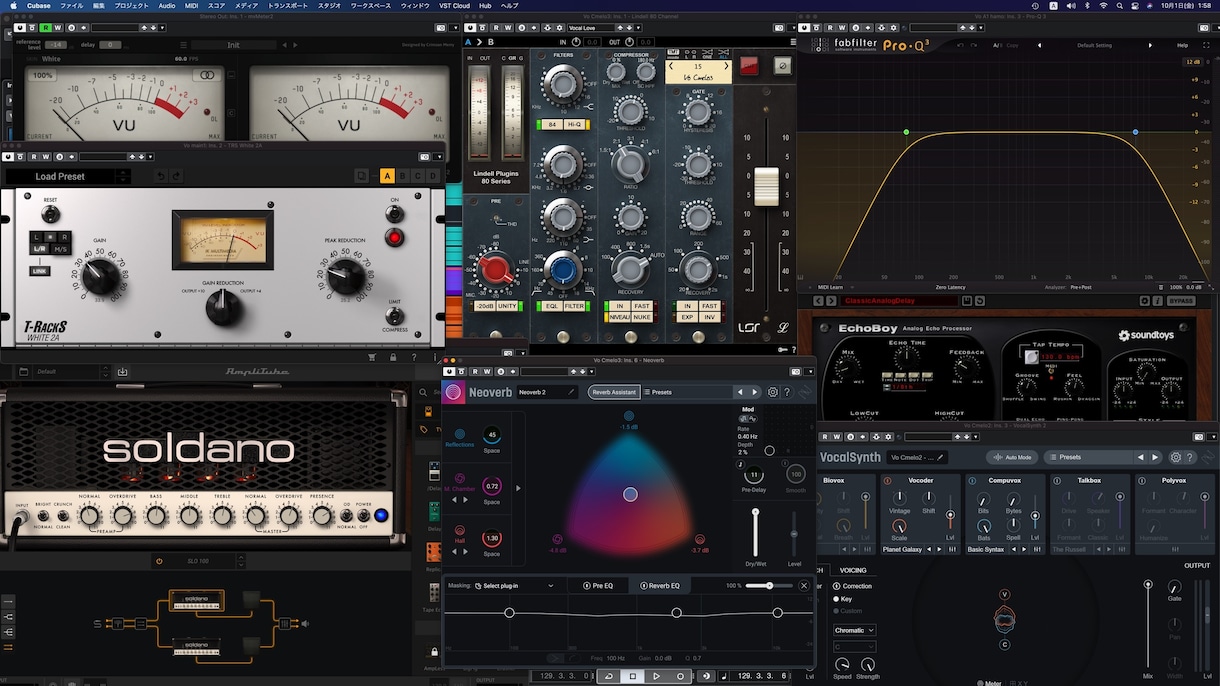This screenshot has height=686, width=1220.
Task: Open the VocalSynth Presets dropdown
Action: point(1088,457)
